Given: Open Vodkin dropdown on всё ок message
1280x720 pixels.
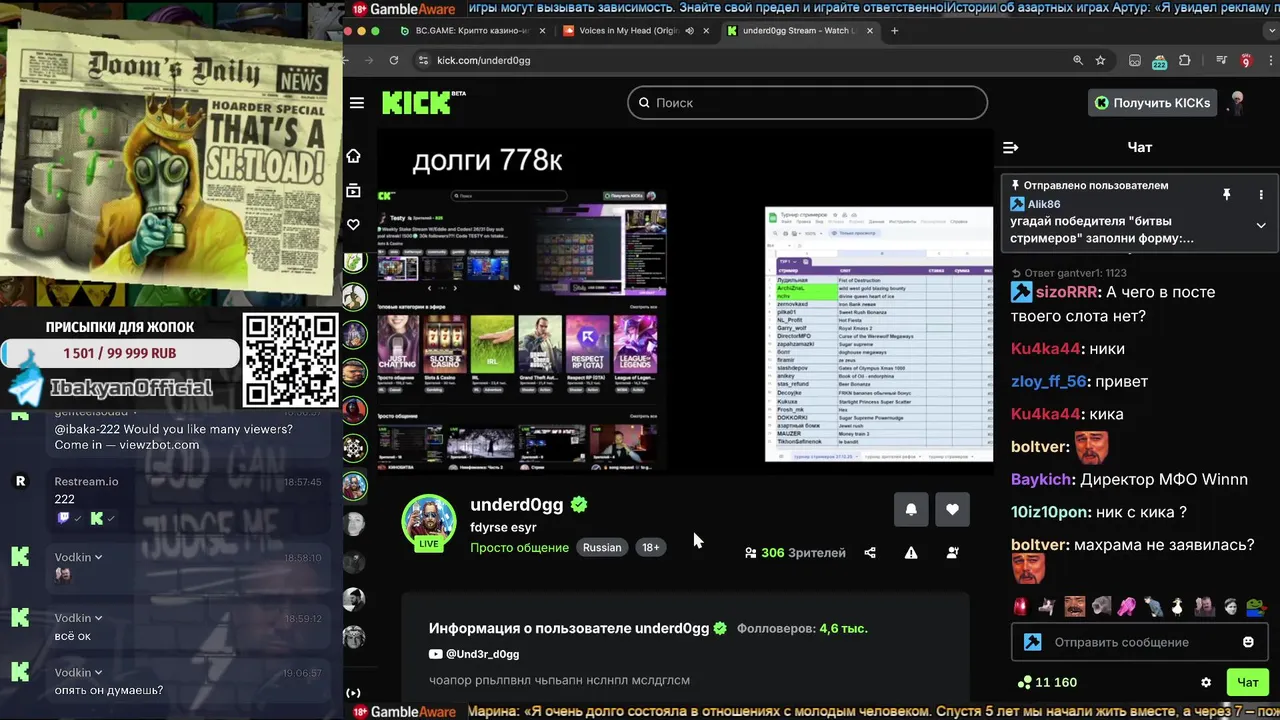Looking at the screenshot, I should [x=98, y=618].
